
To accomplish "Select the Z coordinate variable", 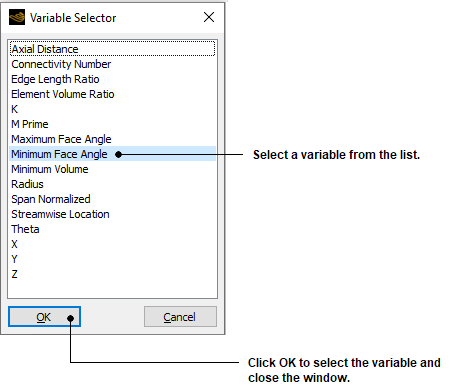I will click(112, 274).
